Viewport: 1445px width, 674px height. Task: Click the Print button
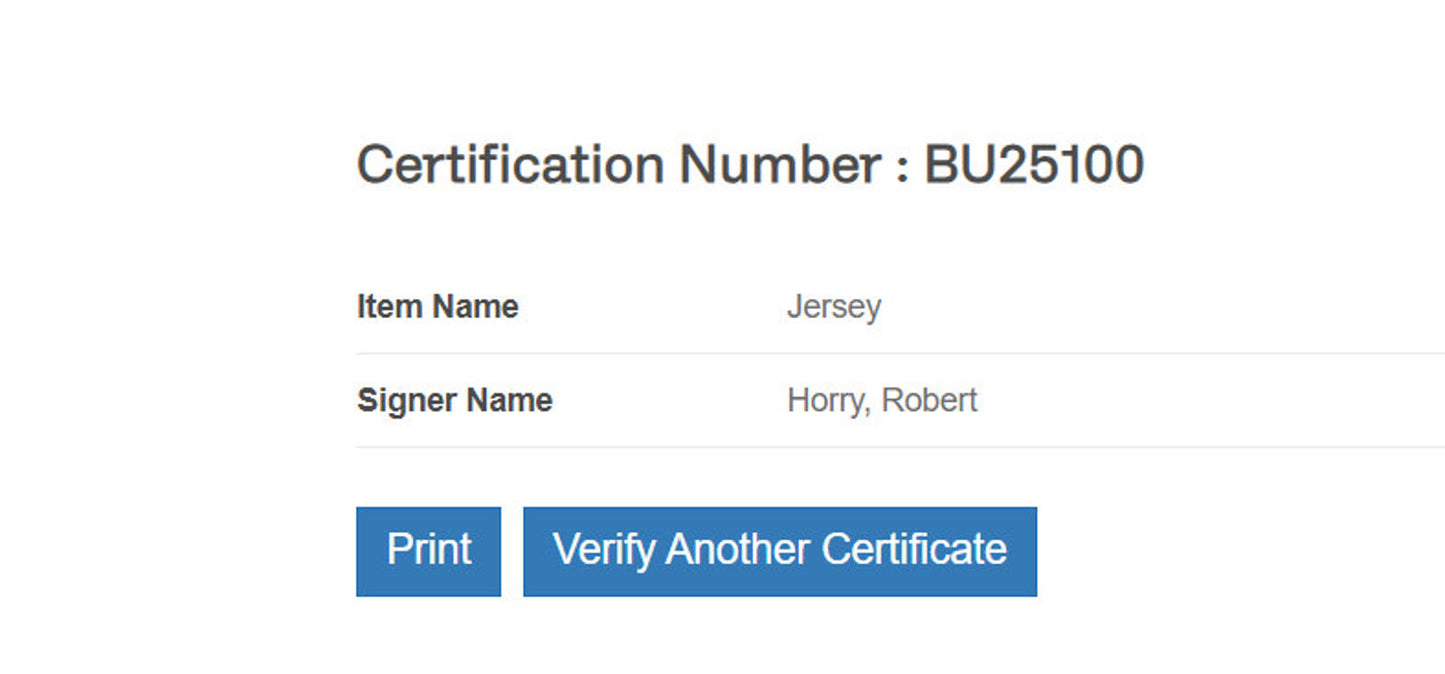tap(428, 551)
